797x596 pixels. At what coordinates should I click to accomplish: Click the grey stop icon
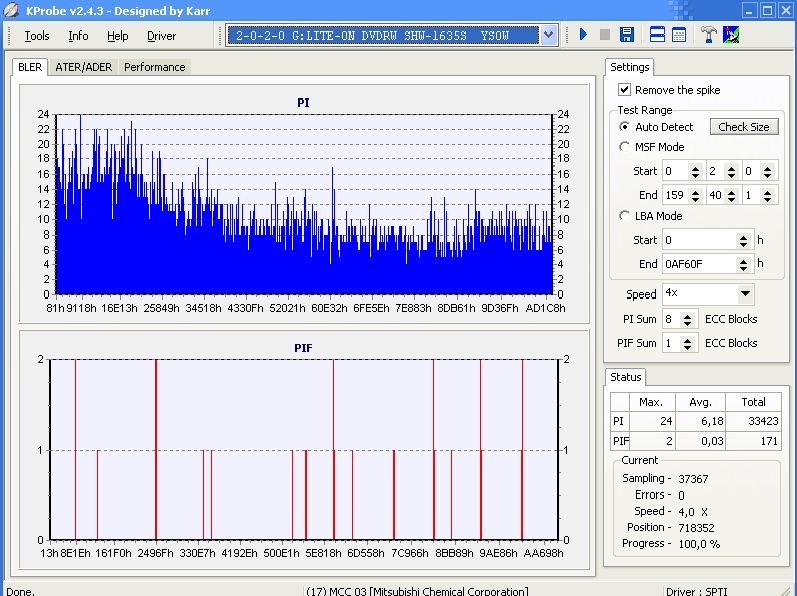605,35
